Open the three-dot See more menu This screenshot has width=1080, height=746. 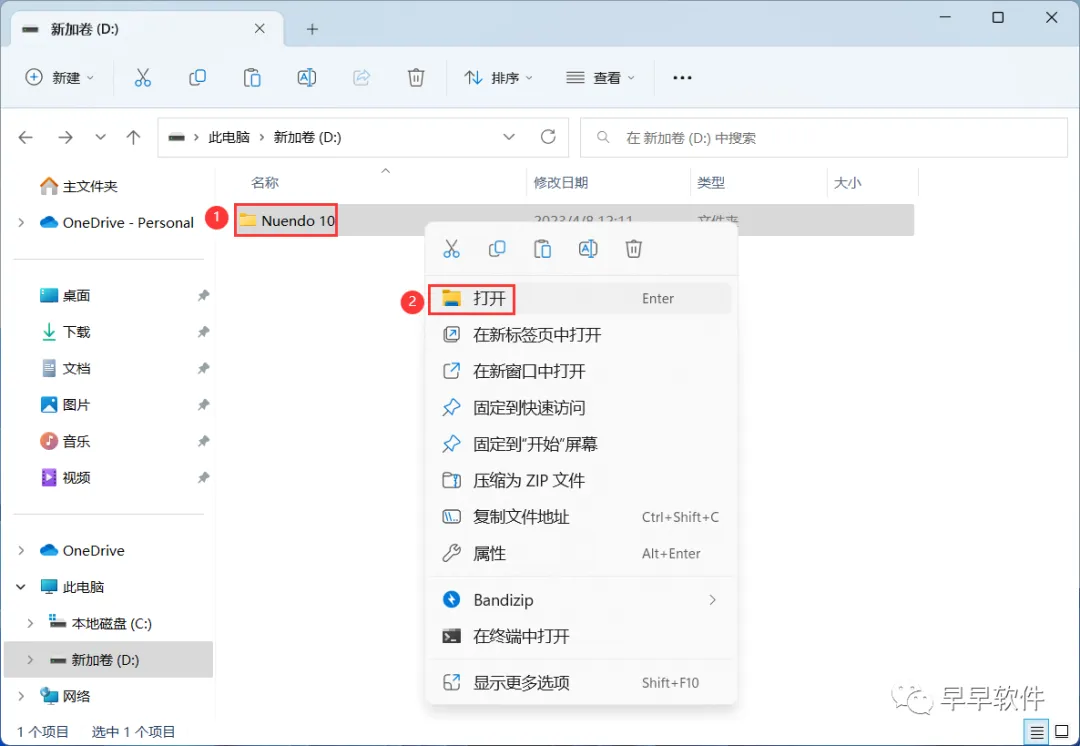(682, 78)
